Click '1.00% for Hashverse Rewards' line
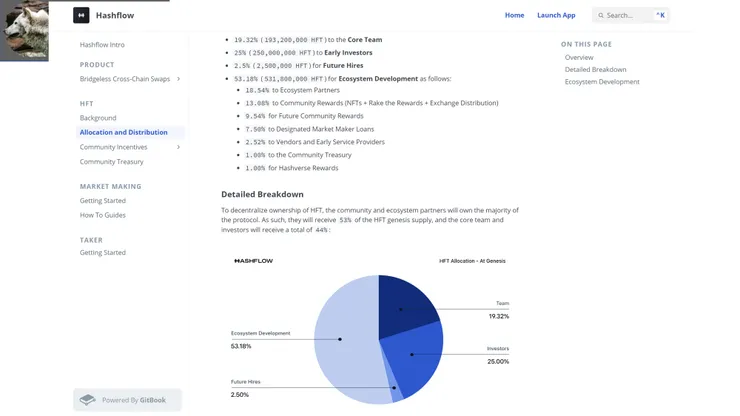This screenshot has height=416, width=740. (x=292, y=168)
